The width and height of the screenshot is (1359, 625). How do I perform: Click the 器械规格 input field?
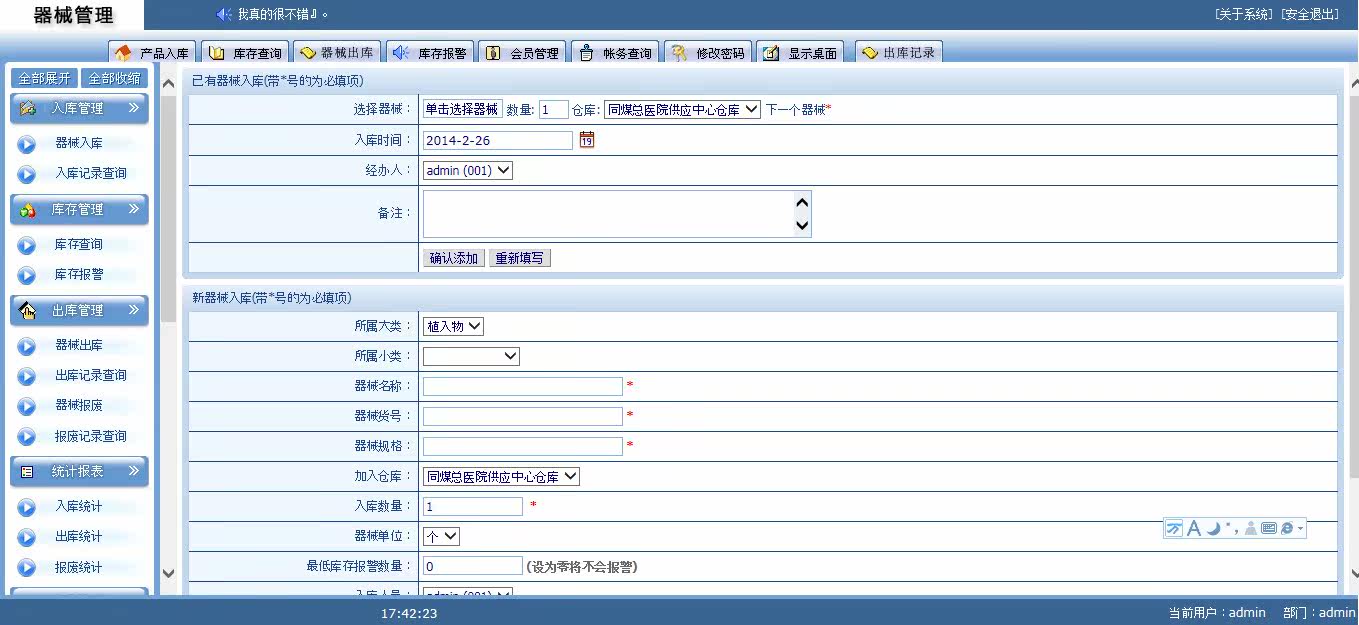tap(523, 446)
